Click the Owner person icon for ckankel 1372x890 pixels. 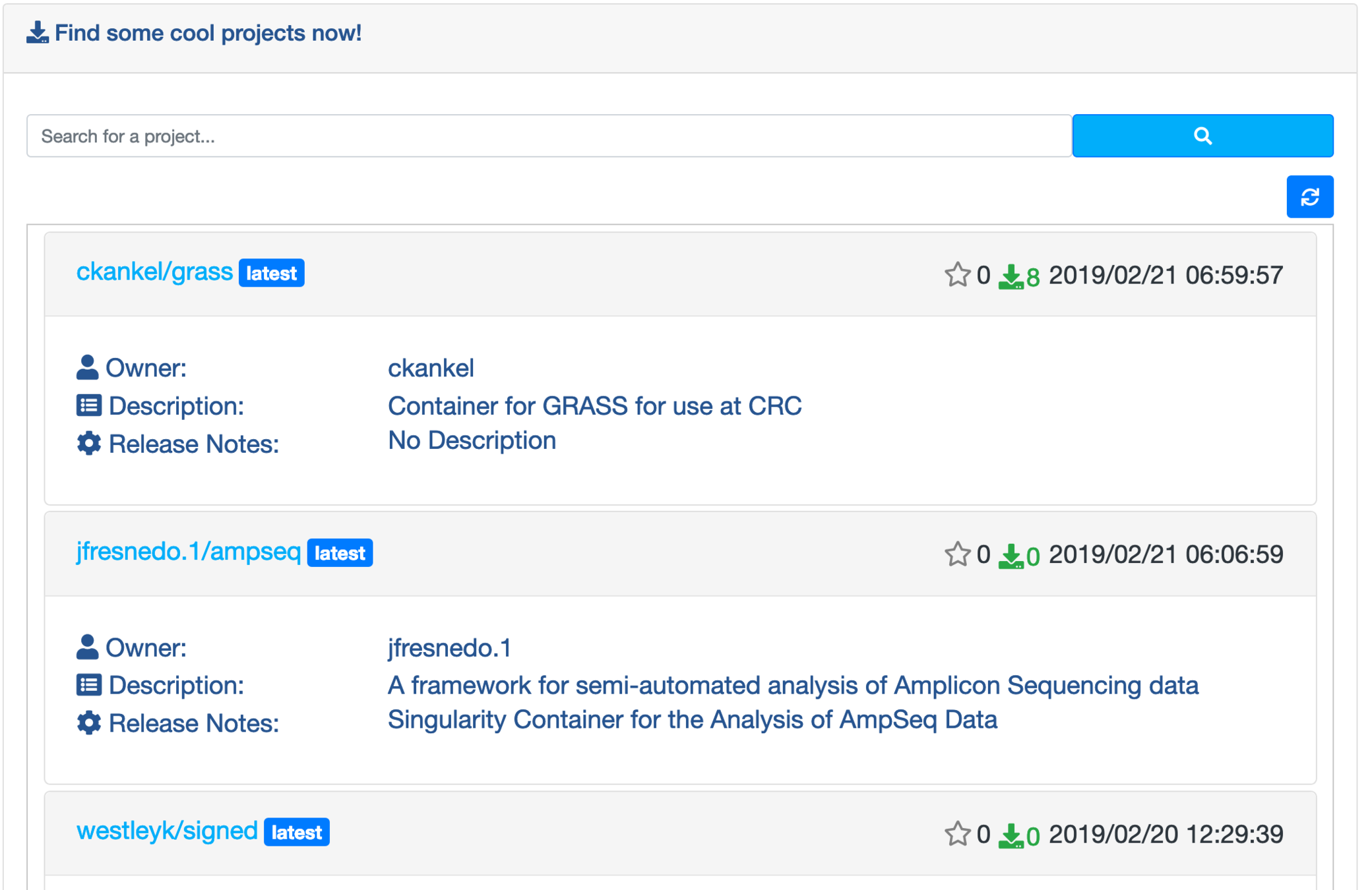point(87,367)
